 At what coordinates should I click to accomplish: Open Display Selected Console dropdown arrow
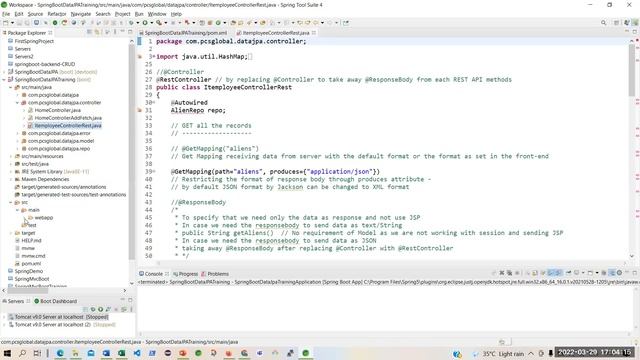pyautogui.click(x=583, y=273)
